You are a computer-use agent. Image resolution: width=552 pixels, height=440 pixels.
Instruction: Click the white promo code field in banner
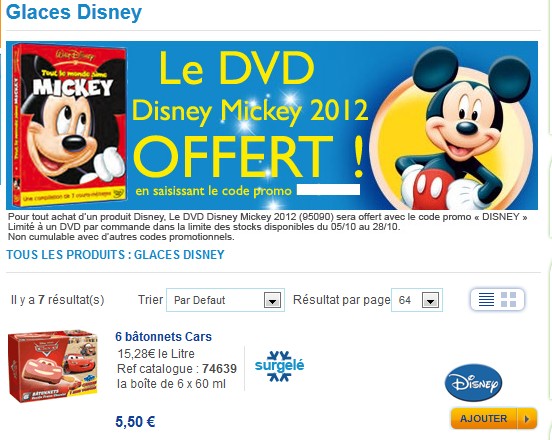pyautogui.click(x=328, y=189)
